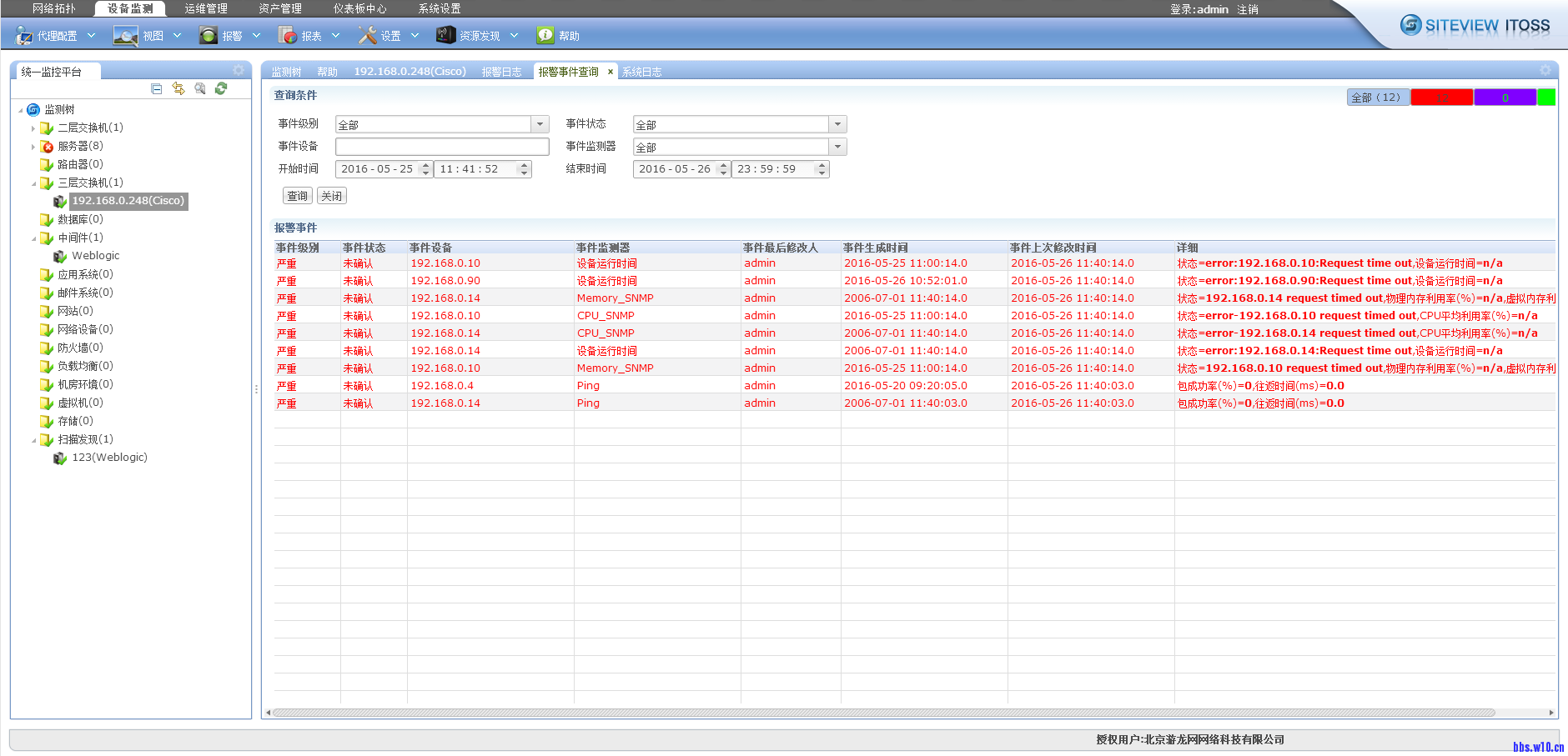Click the 报表 toolbar icon
Screen dimensions: 1568x756
pos(288,35)
